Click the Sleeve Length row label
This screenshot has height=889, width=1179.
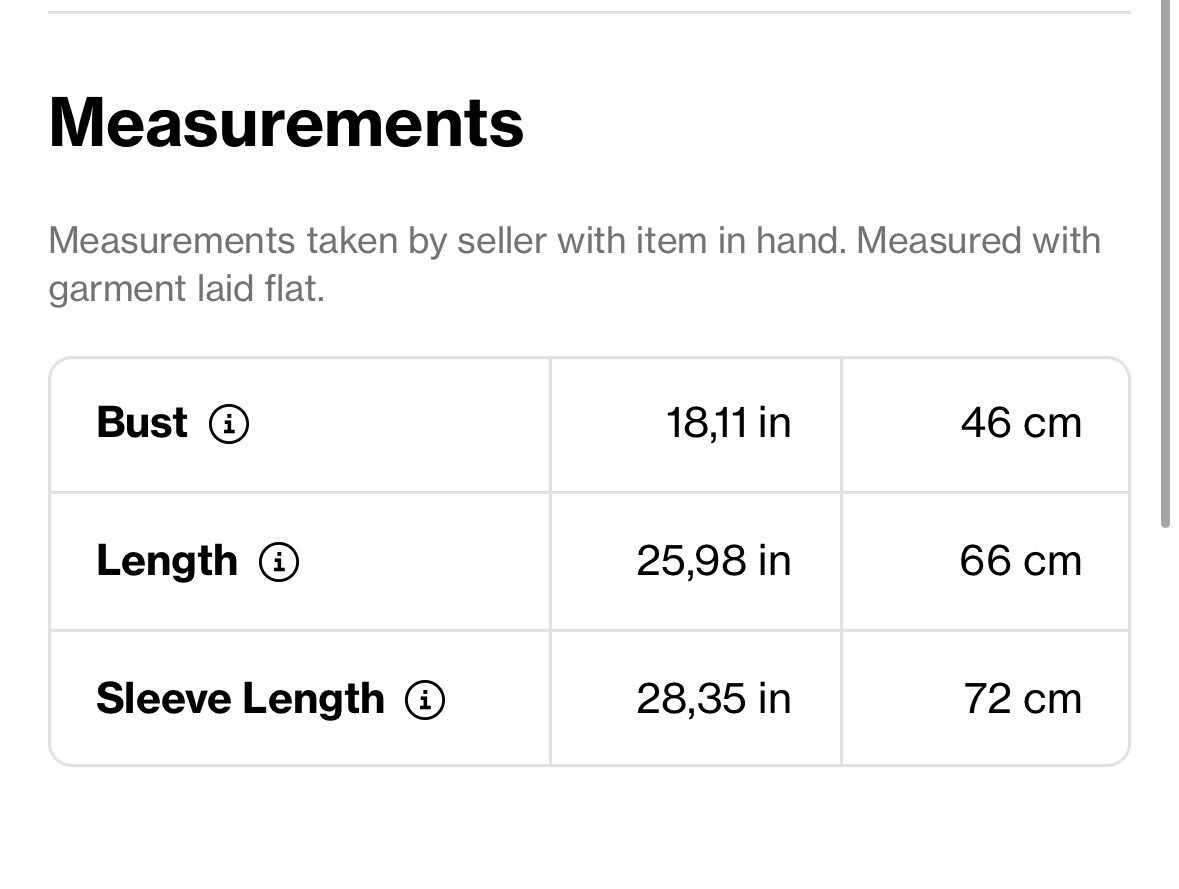[240, 699]
